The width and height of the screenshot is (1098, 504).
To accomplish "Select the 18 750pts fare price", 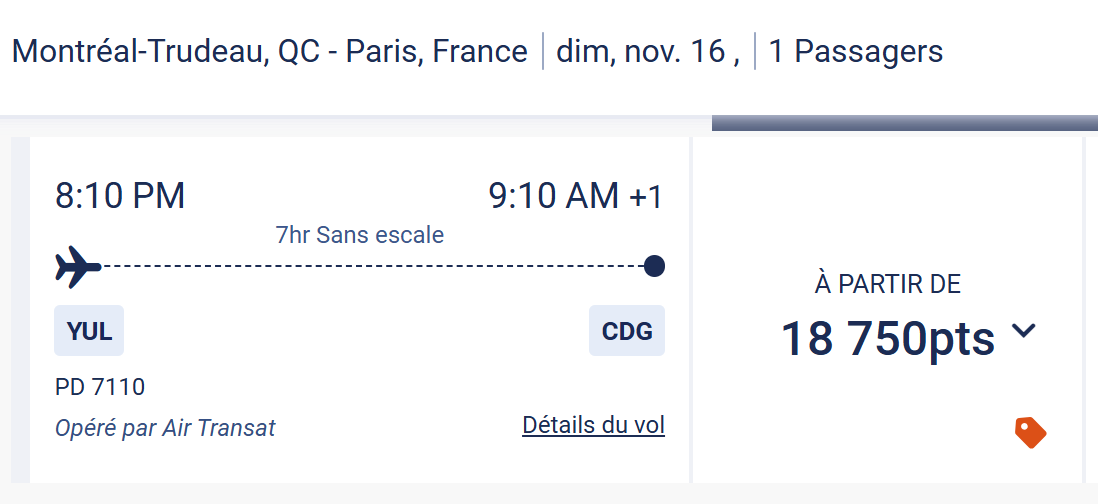I will [x=887, y=338].
